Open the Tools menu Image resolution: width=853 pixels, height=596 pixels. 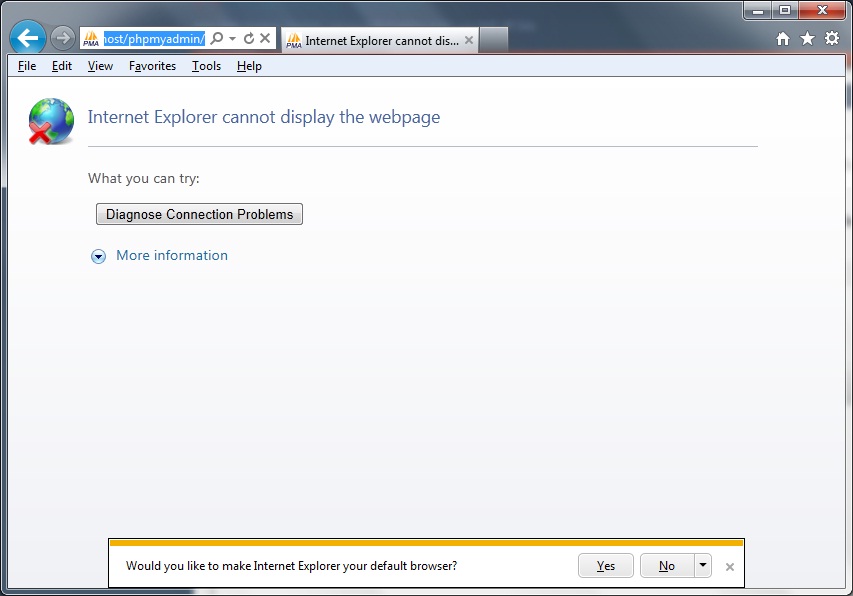(206, 66)
